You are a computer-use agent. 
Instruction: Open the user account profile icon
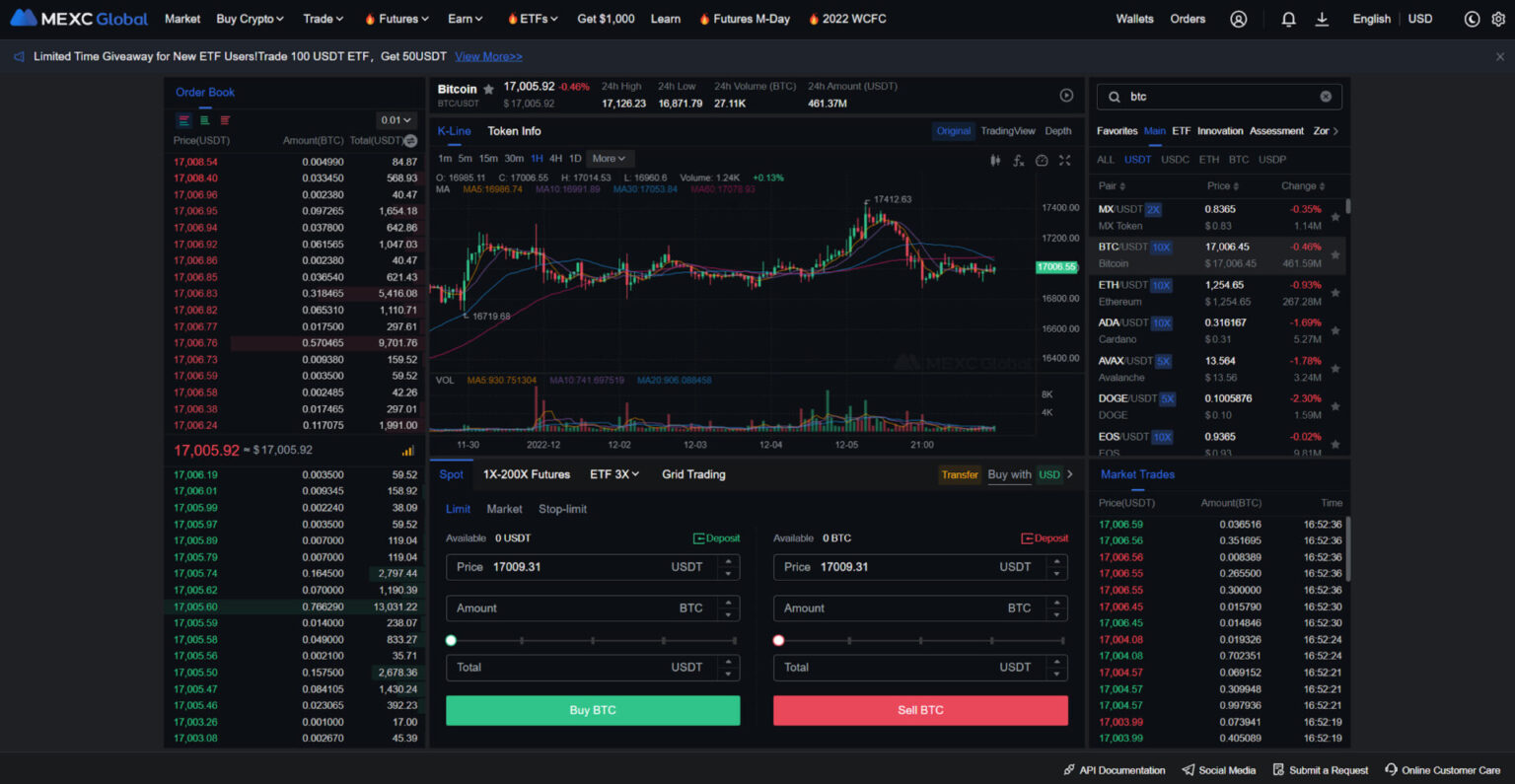1239,19
